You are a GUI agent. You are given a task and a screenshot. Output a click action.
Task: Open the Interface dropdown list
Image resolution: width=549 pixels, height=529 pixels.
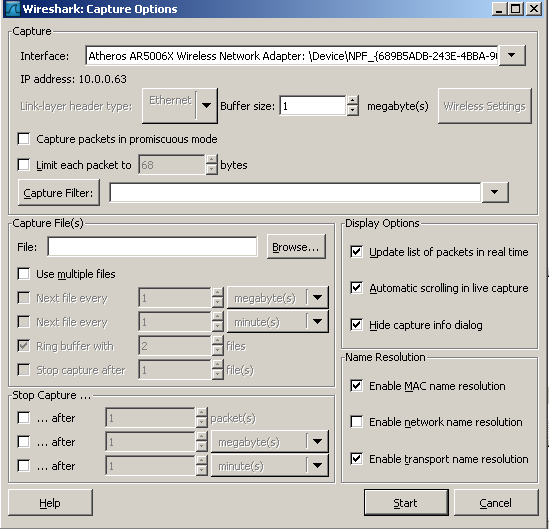[x=512, y=55]
